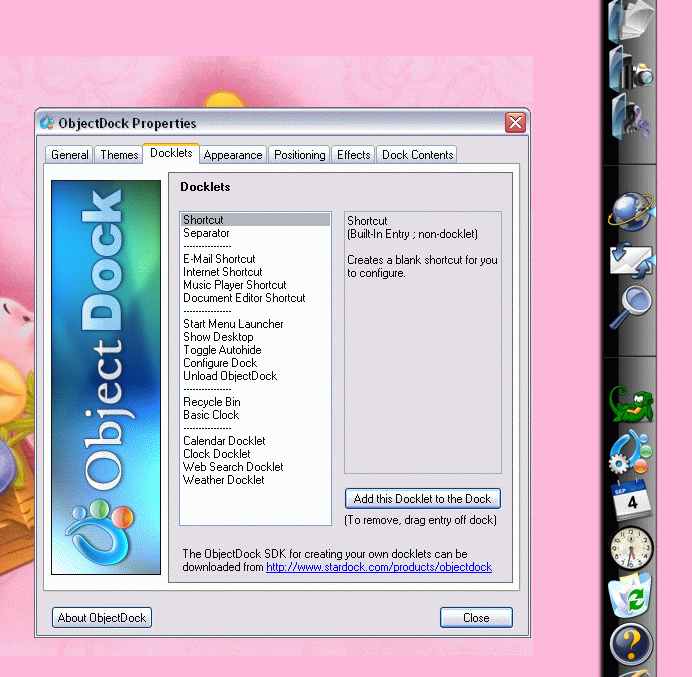Click the magnifying glass search dock icon
The height and width of the screenshot is (677, 692).
point(631,307)
